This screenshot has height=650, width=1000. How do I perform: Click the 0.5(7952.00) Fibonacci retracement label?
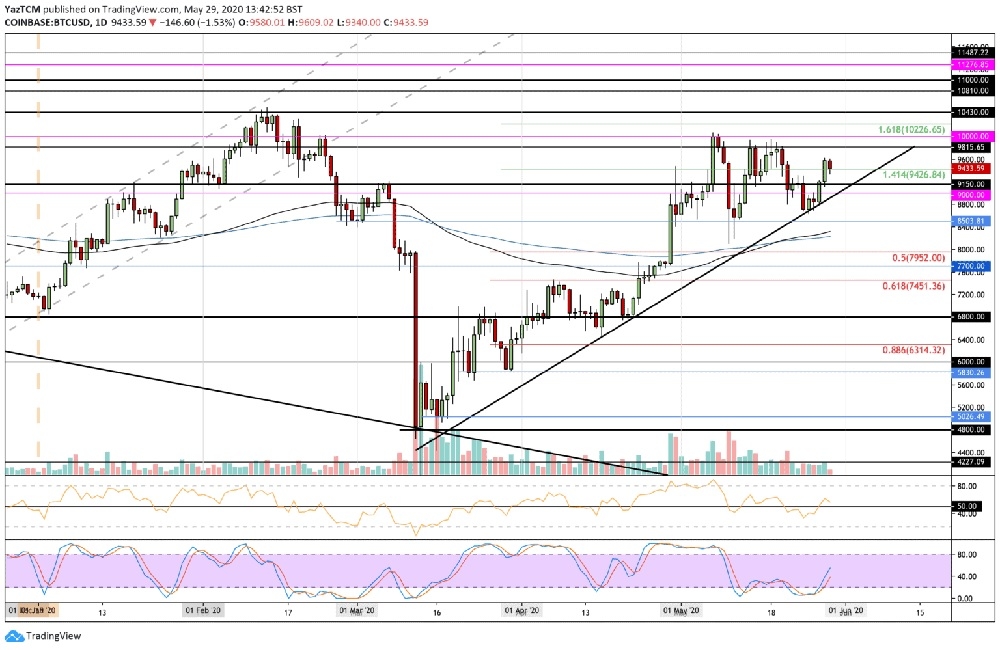(918, 258)
